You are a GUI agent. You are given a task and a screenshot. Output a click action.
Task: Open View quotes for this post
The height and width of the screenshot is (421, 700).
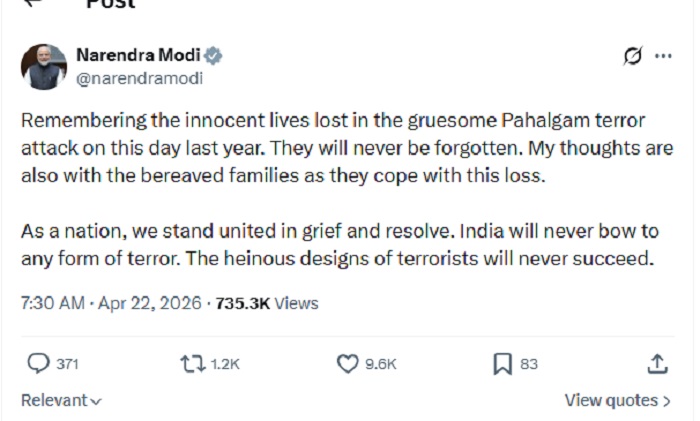coord(617,400)
